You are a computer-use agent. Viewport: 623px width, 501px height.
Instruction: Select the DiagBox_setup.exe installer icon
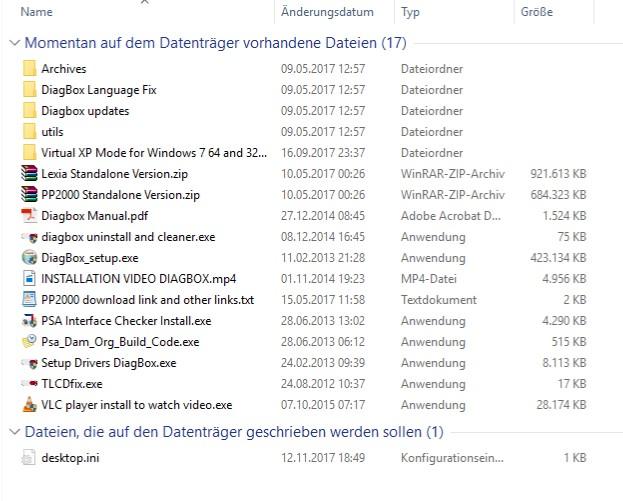pos(29,257)
